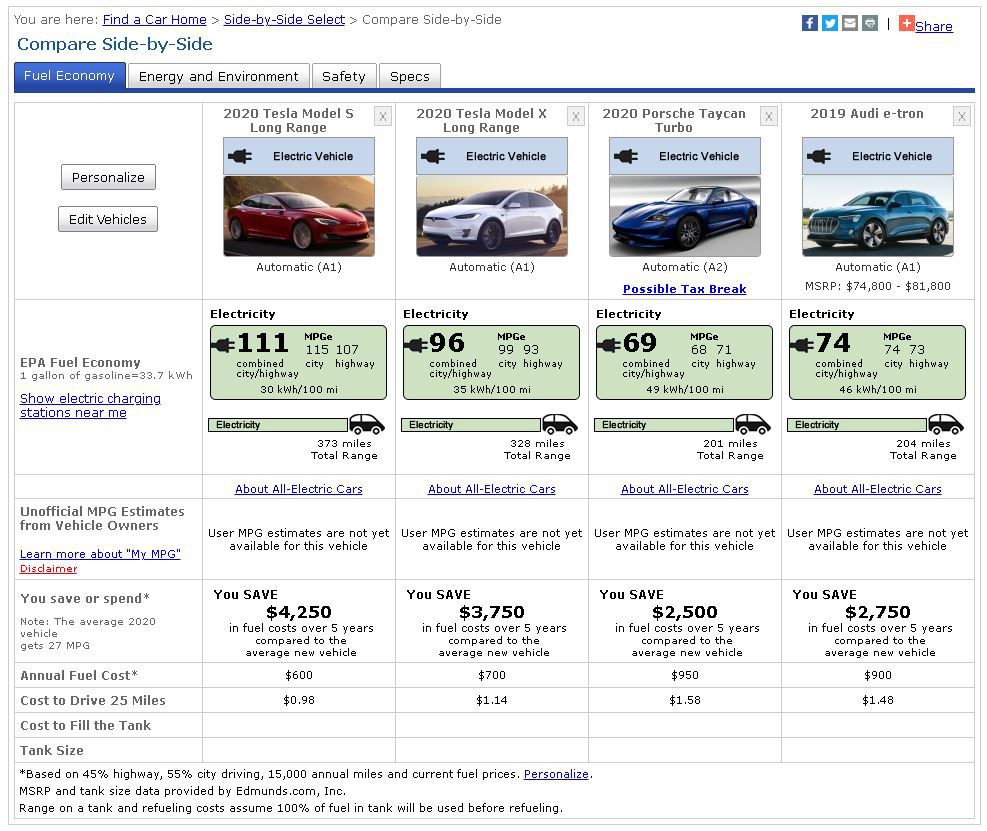Click the blue Porsche Taycan Turbo photo

tap(685, 217)
